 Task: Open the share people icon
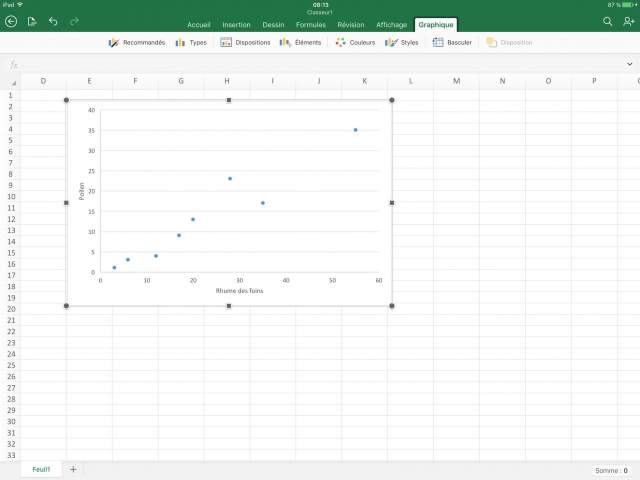coord(629,21)
